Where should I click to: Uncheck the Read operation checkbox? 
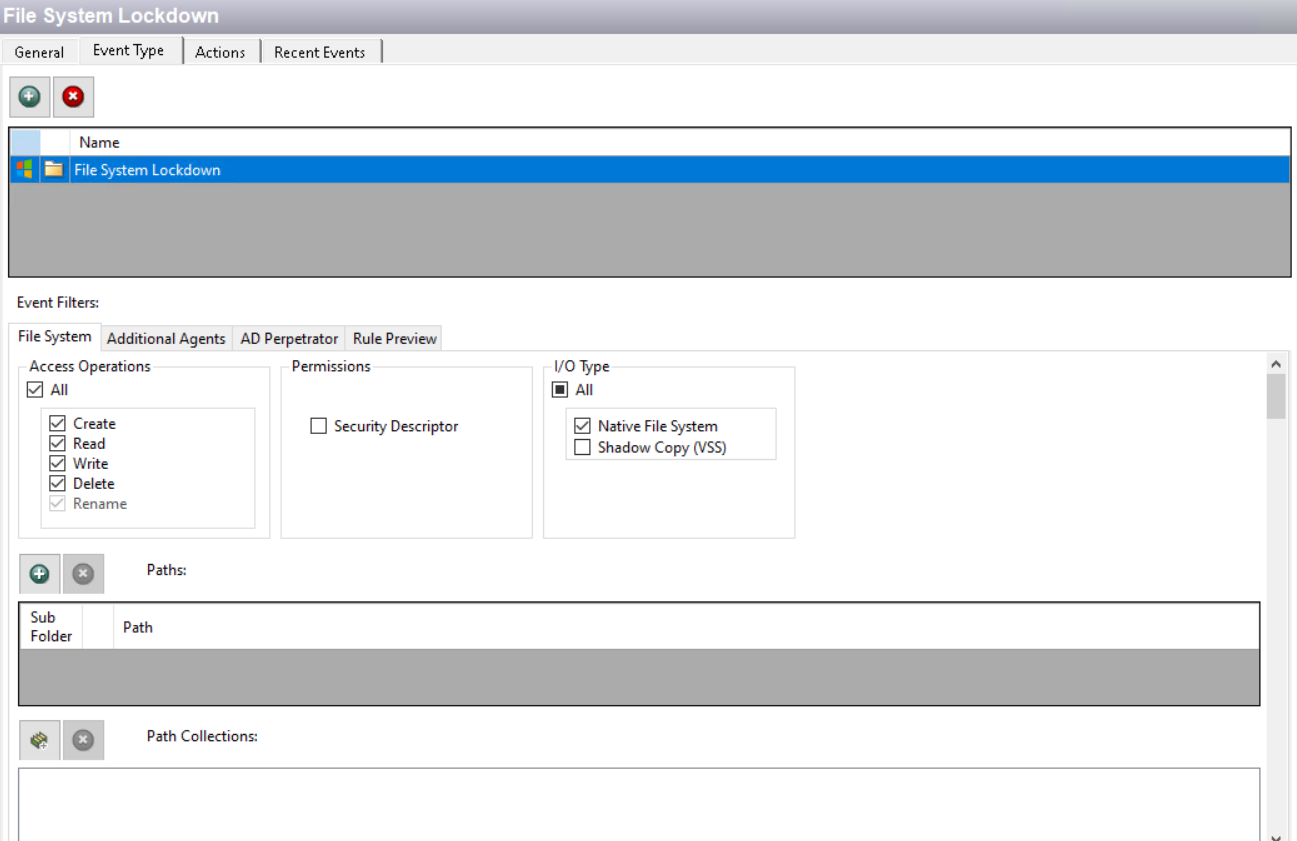[x=57, y=444]
